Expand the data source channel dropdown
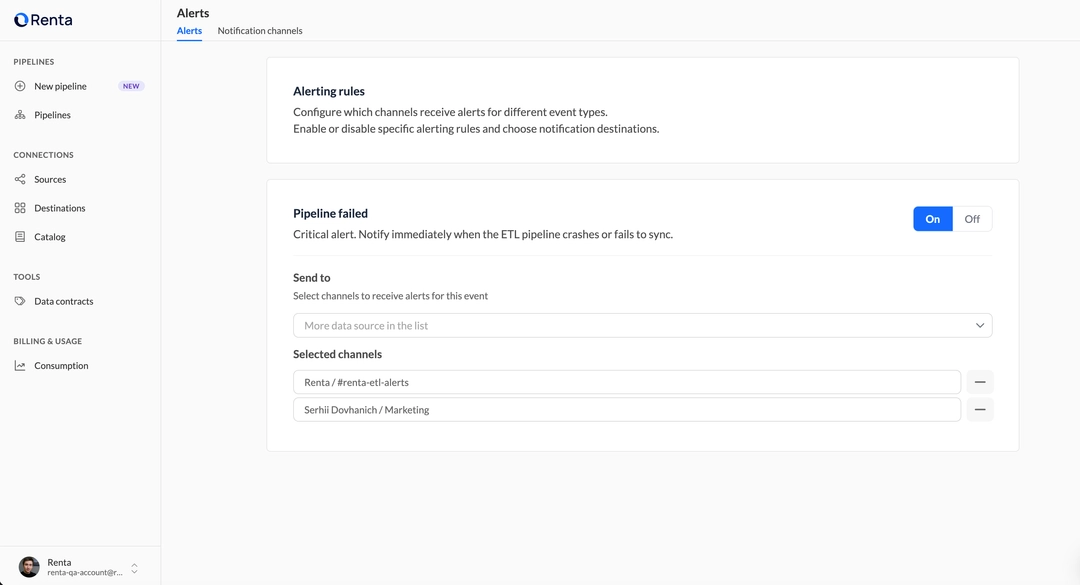 click(981, 325)
